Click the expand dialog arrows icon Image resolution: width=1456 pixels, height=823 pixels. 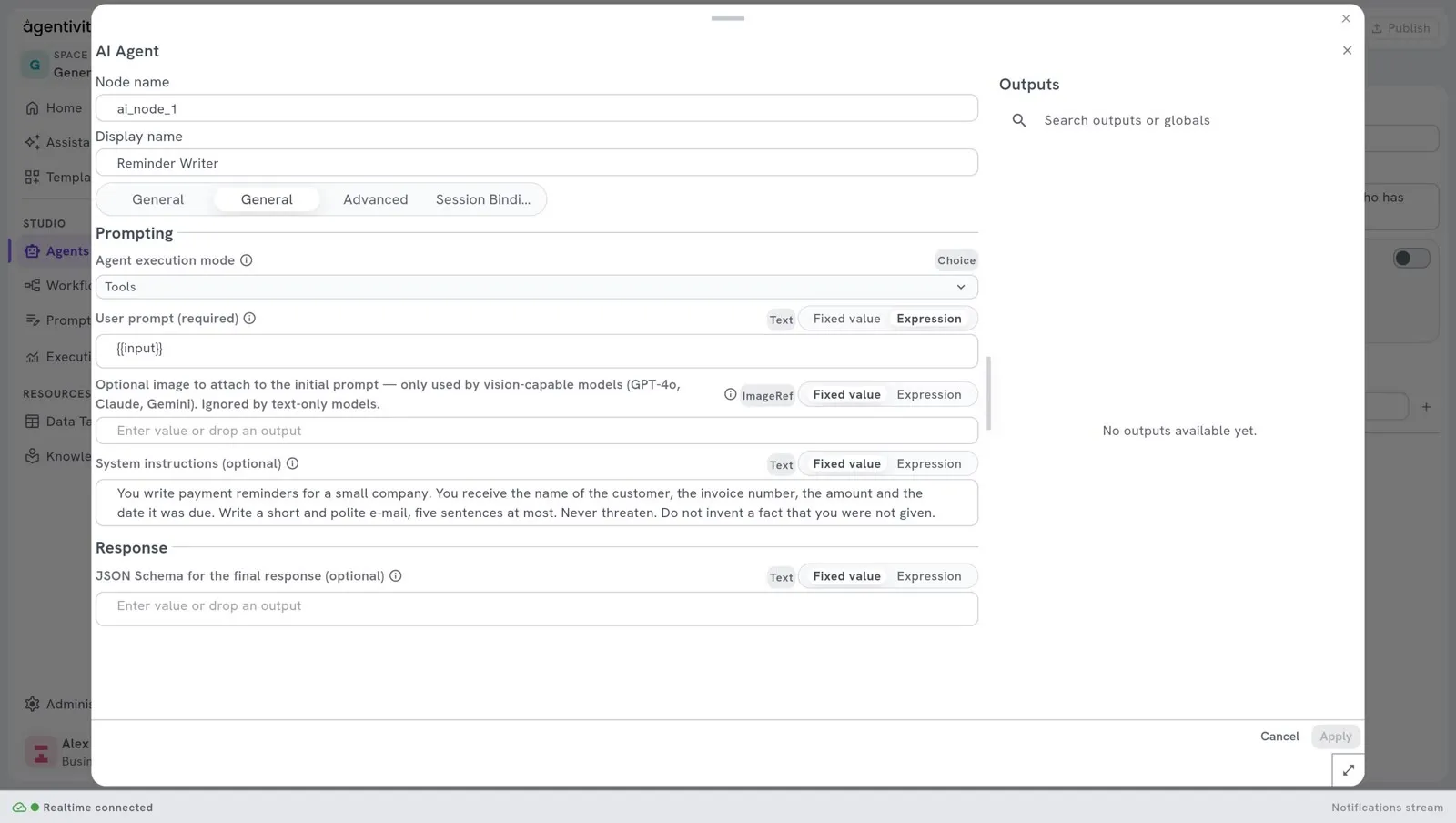[1348, 770]
